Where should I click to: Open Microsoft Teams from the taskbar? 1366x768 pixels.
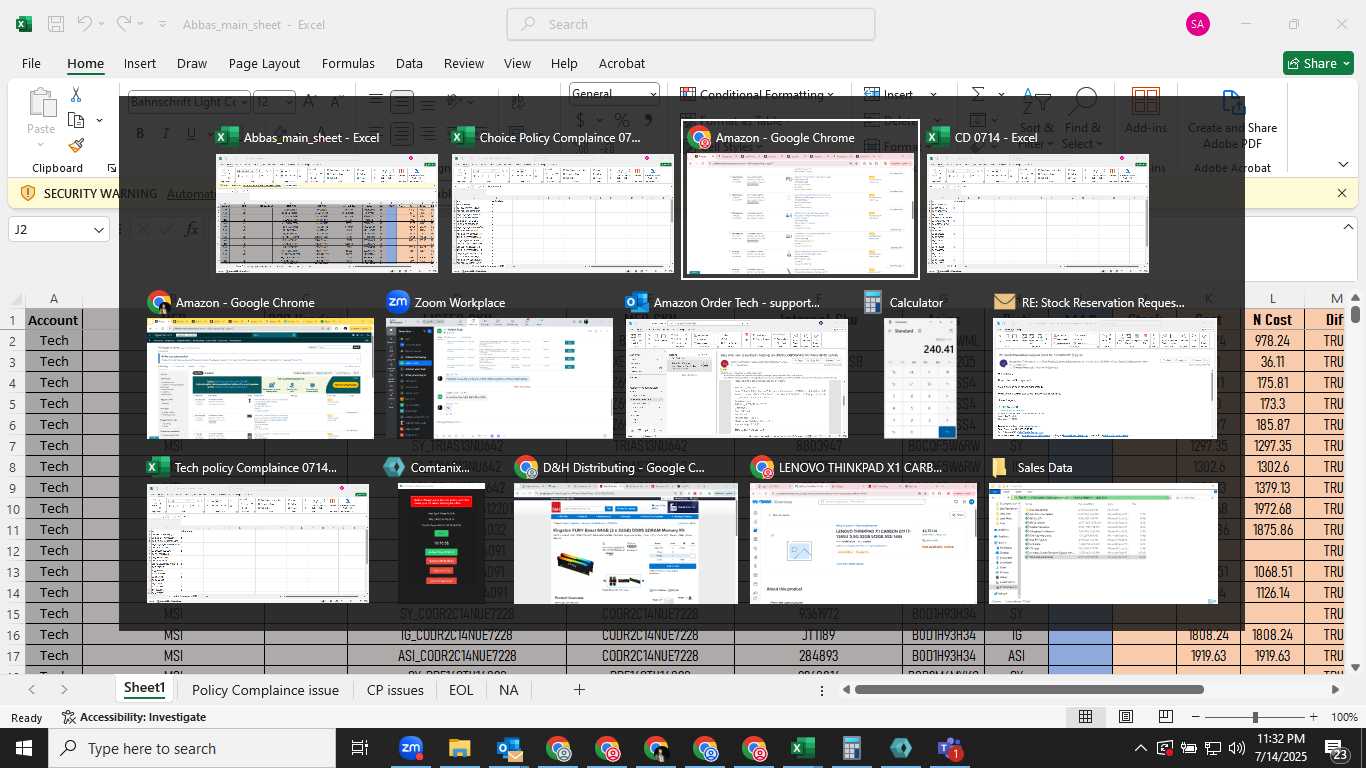pos(949,748)
